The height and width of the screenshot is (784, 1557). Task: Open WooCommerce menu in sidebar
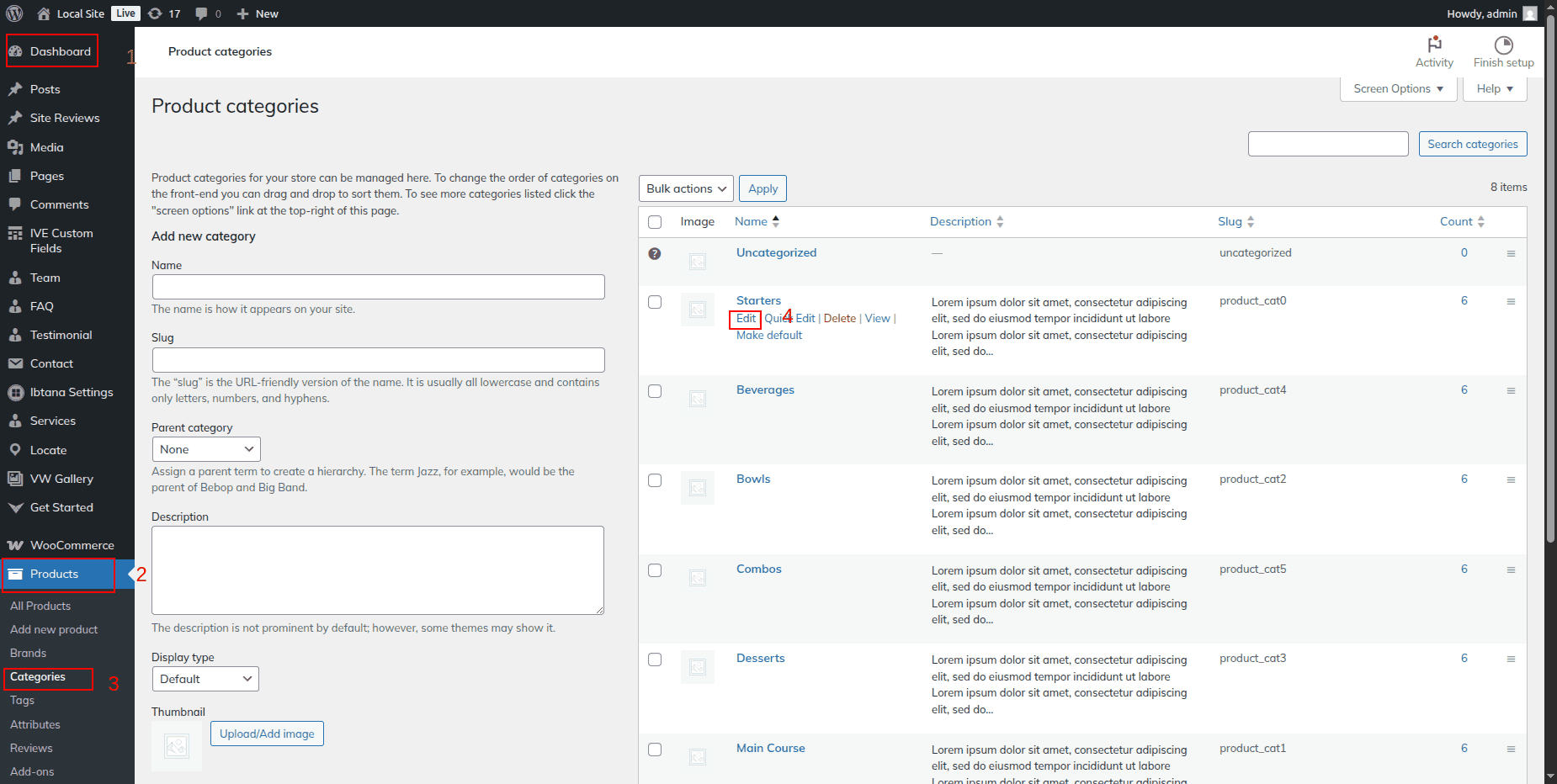(x=72, y=545)
